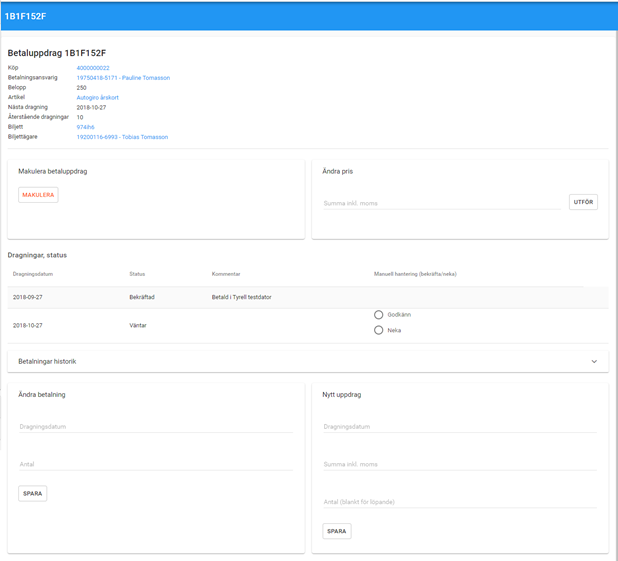Follow the Biljett link 974ih6
Screen dimensions: 618x561
pos(86,127)
